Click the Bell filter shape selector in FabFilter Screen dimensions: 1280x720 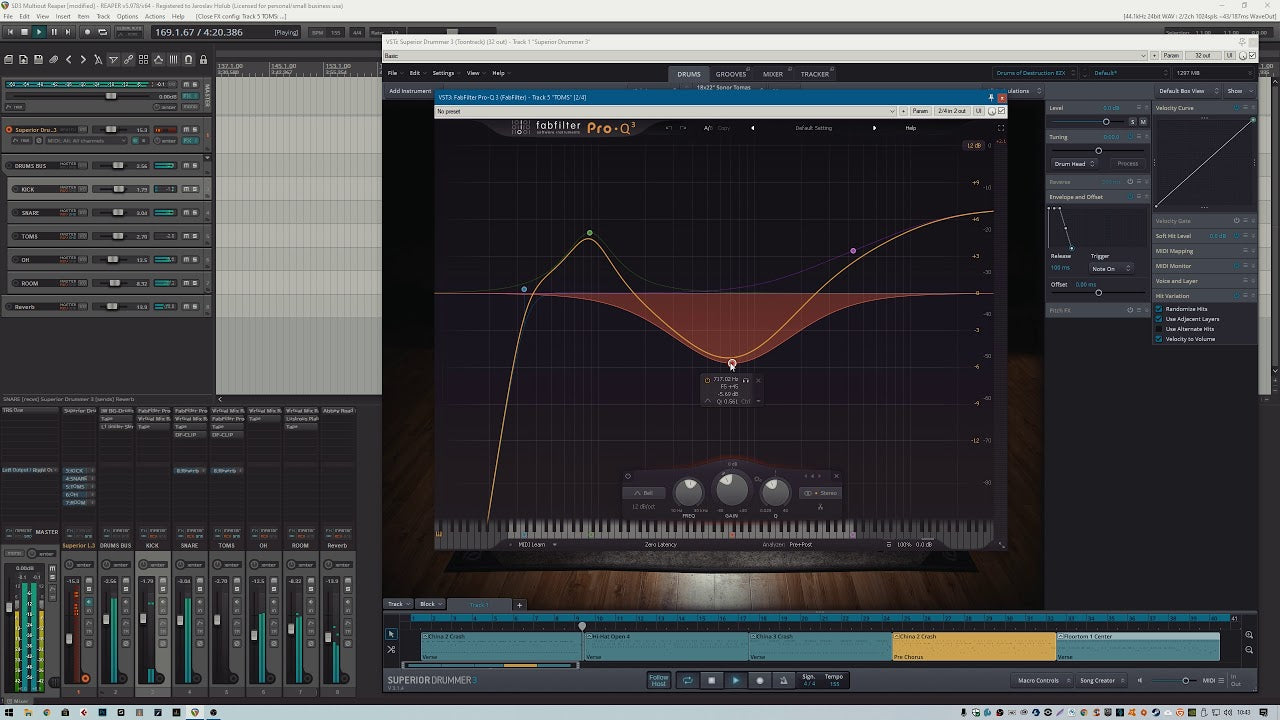tap(645, 492)
